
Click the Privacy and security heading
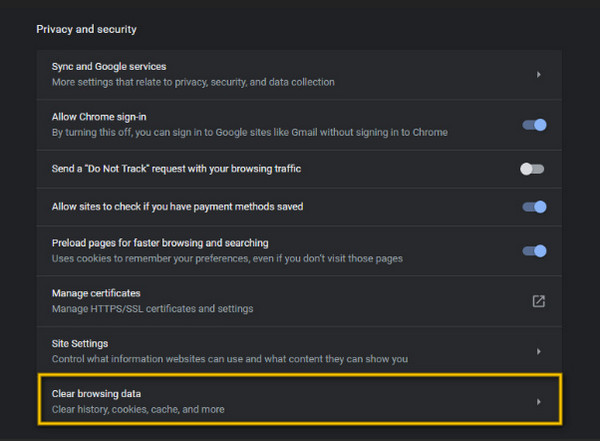[x=86, y=29]
